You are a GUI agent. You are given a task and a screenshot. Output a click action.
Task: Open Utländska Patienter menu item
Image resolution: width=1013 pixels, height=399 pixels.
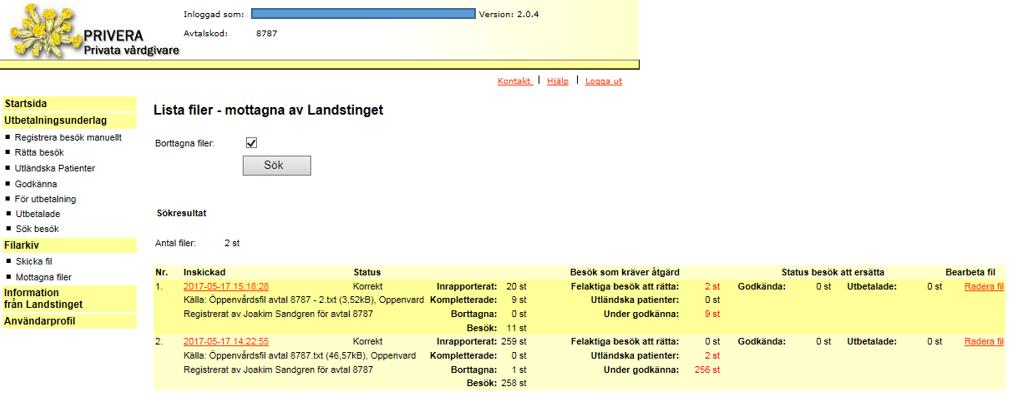[55, 169]
